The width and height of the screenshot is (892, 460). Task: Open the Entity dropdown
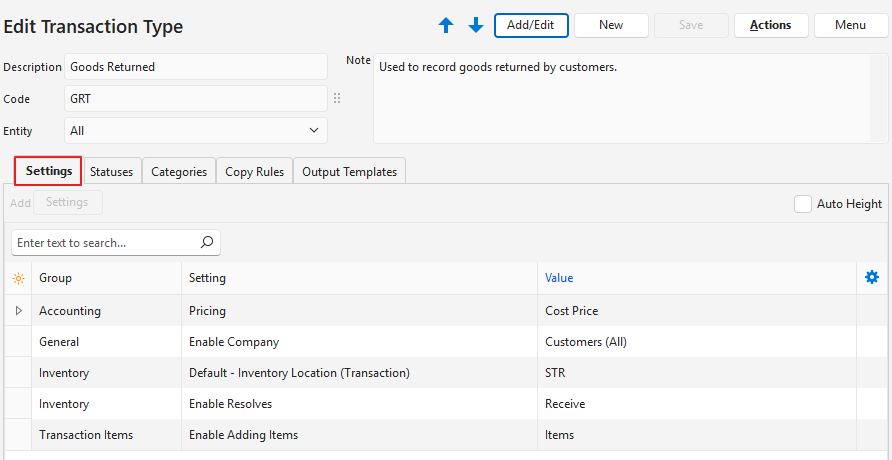196,131
